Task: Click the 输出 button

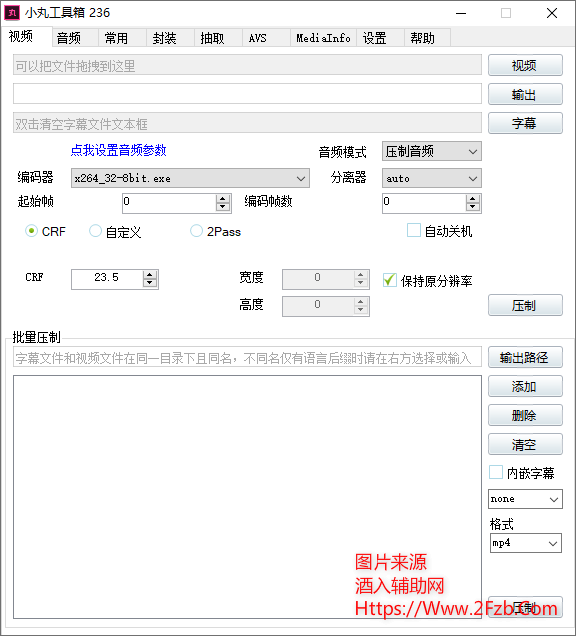Action: tap(525, 94)
